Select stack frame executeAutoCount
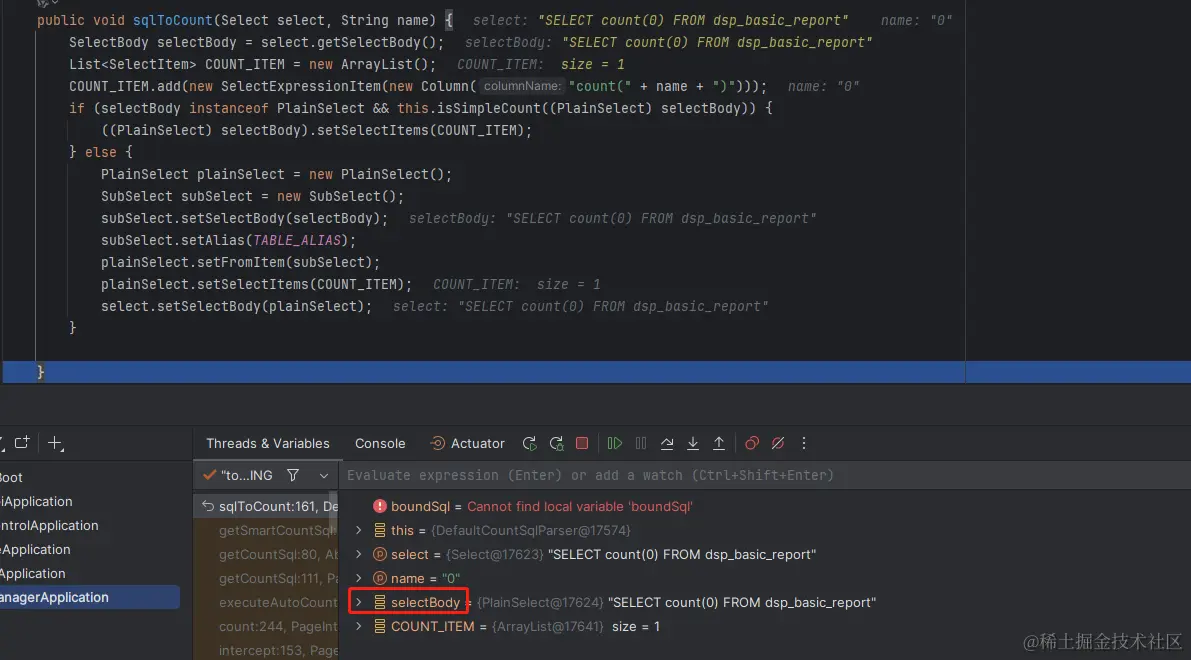1191x660 pixels. point(266,602)
